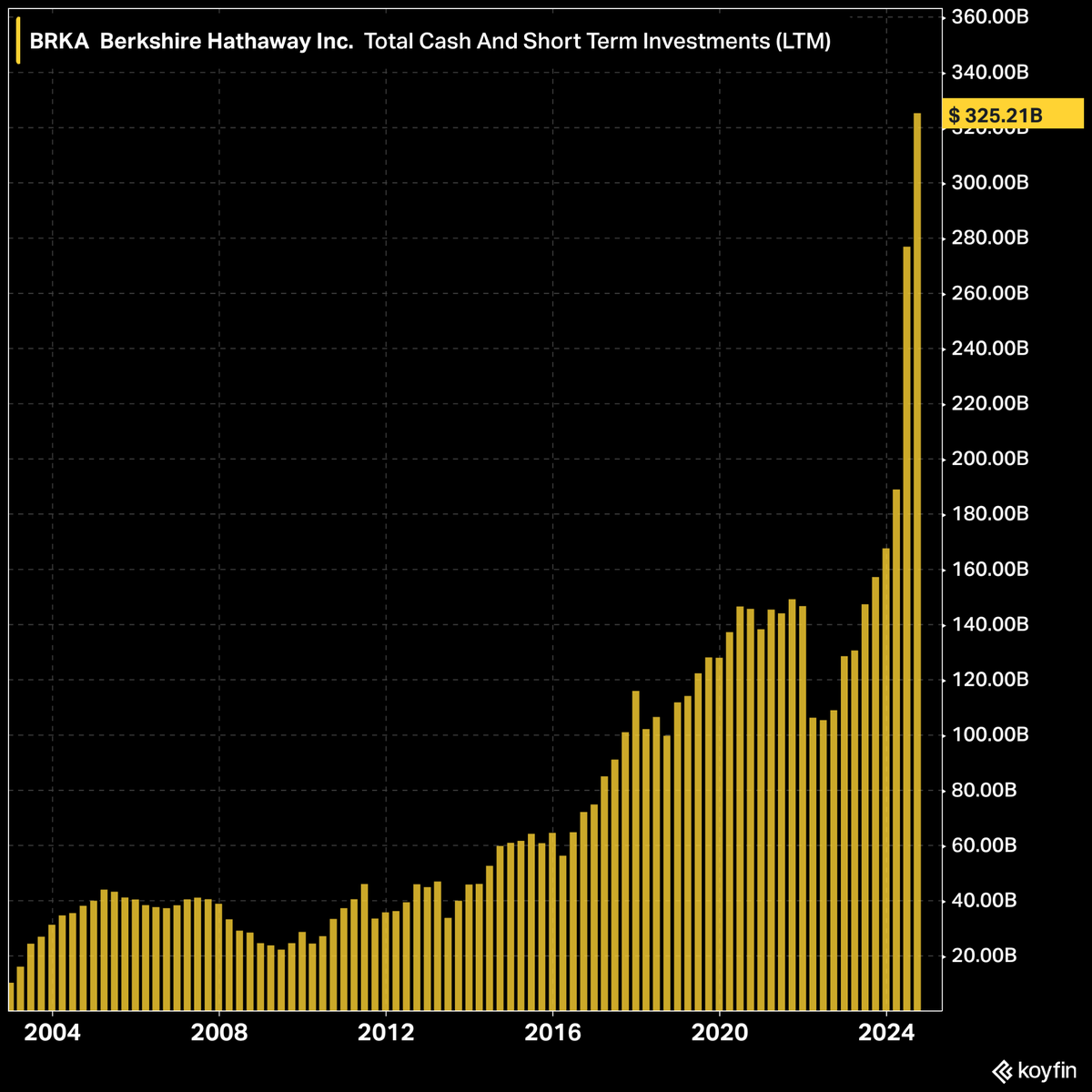The image size is (1092, 1092).
Task: Click the 2012 x-axis label
Action: point(386,1033)
